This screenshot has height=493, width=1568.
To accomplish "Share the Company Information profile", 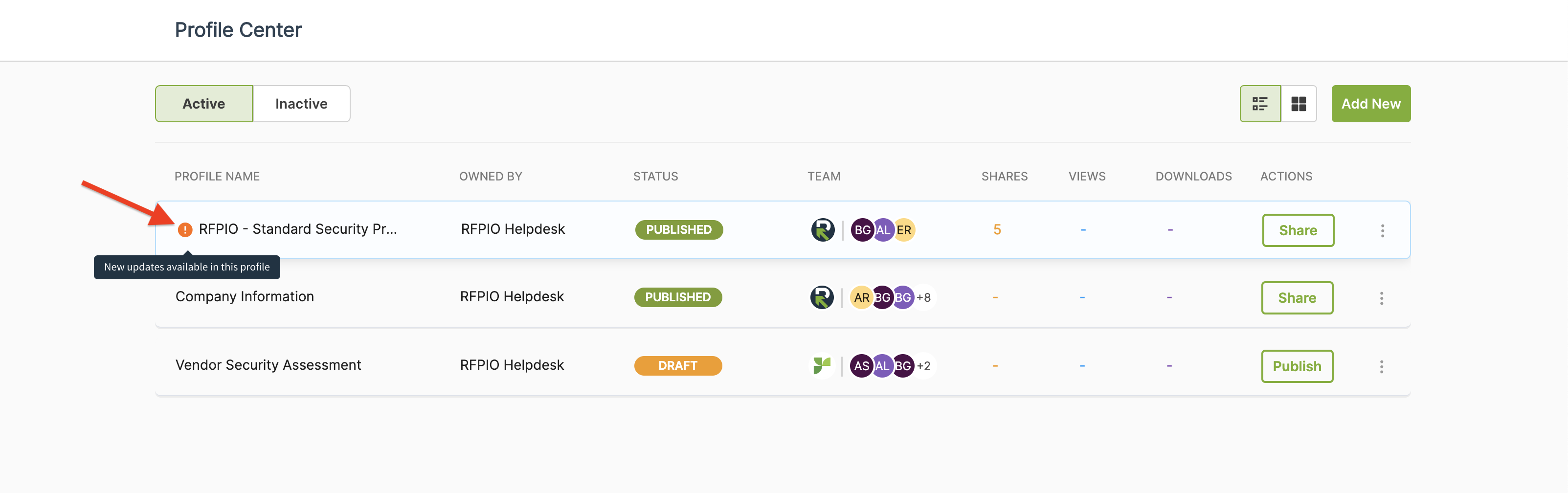I will tap(1297, 298).
